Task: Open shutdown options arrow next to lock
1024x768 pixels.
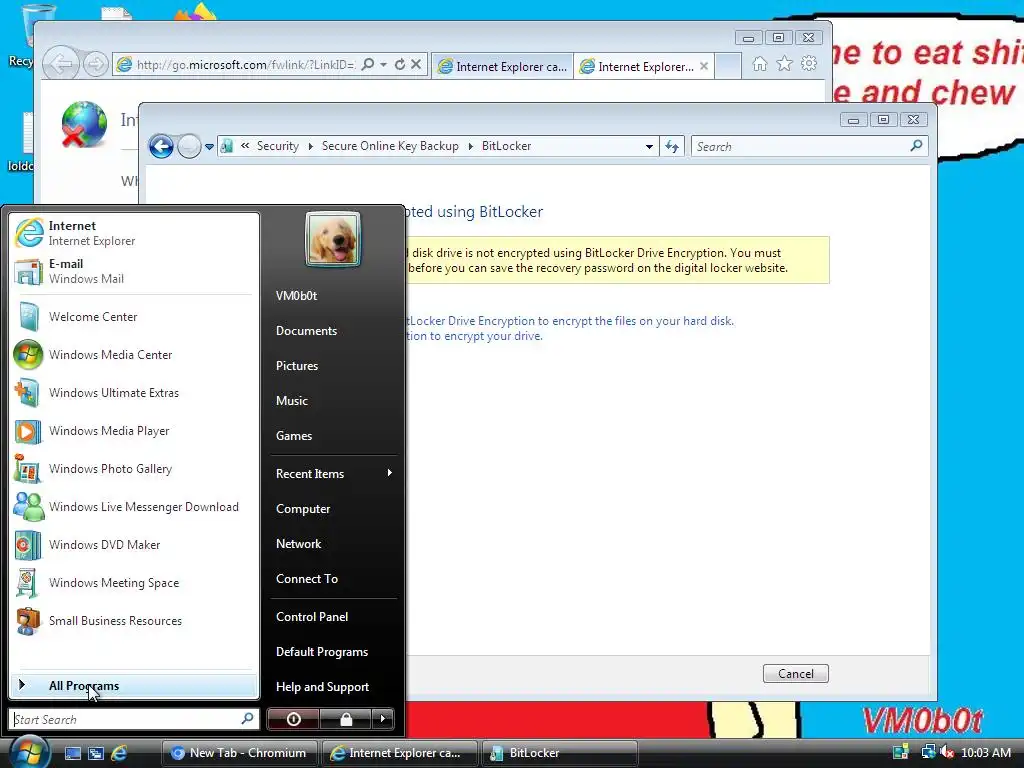Action: (383, 719)
